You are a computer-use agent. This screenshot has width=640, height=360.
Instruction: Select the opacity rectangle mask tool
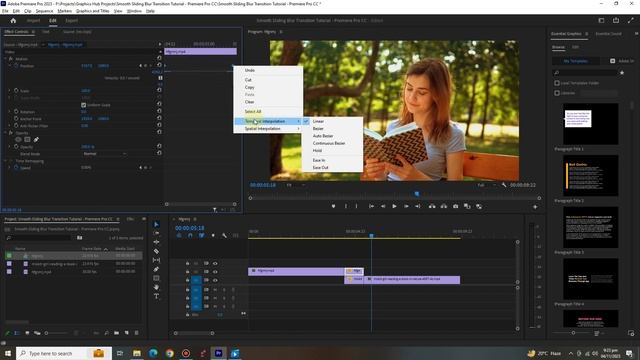pyautogui.click(x=27, y=140)
